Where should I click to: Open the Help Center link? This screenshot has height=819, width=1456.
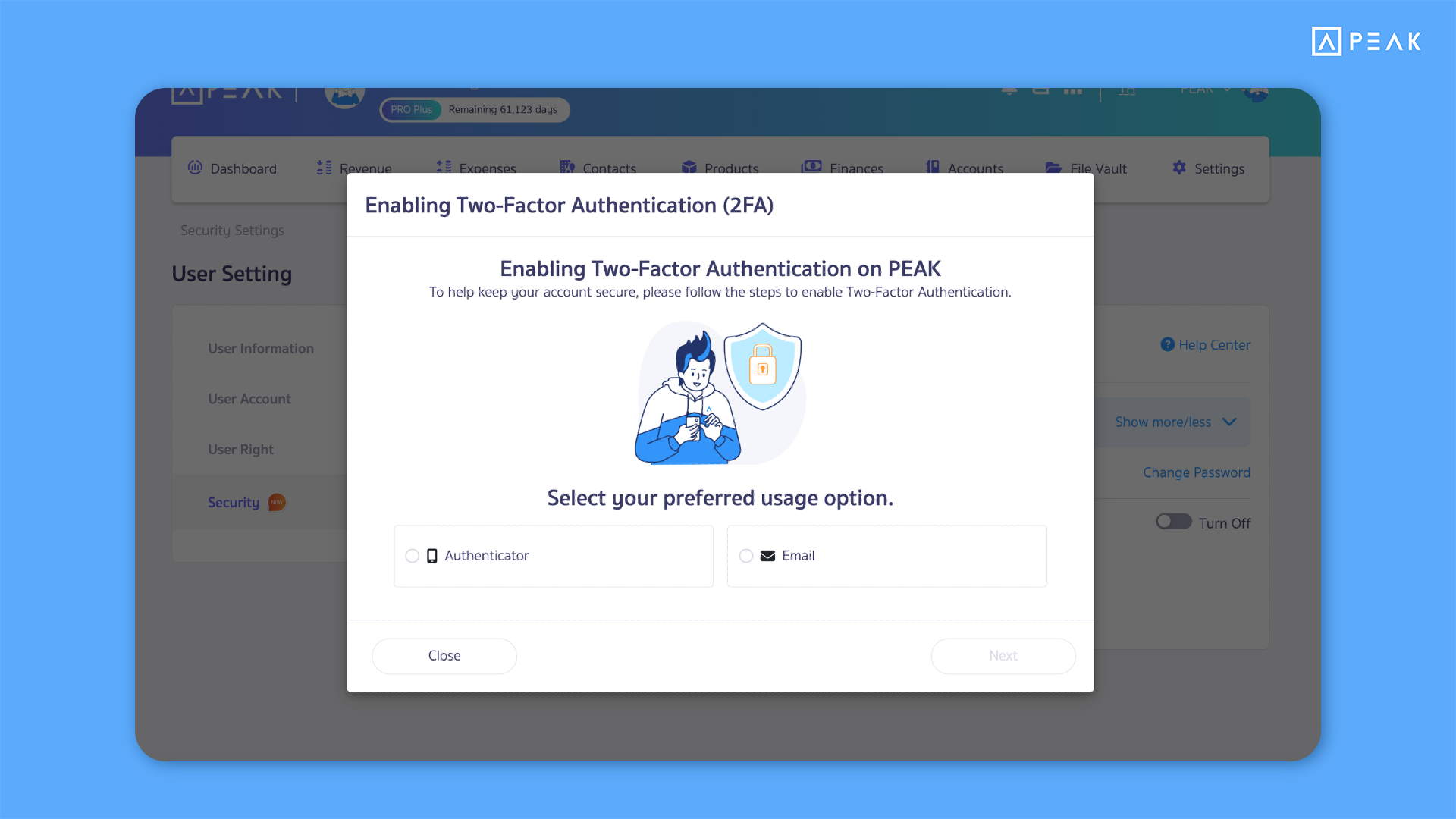pos(1206,345)
